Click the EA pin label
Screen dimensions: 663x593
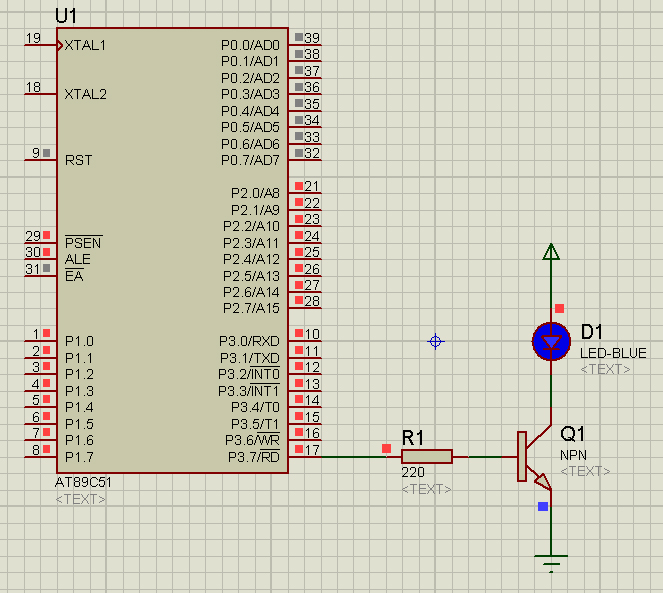pos(74,276)
